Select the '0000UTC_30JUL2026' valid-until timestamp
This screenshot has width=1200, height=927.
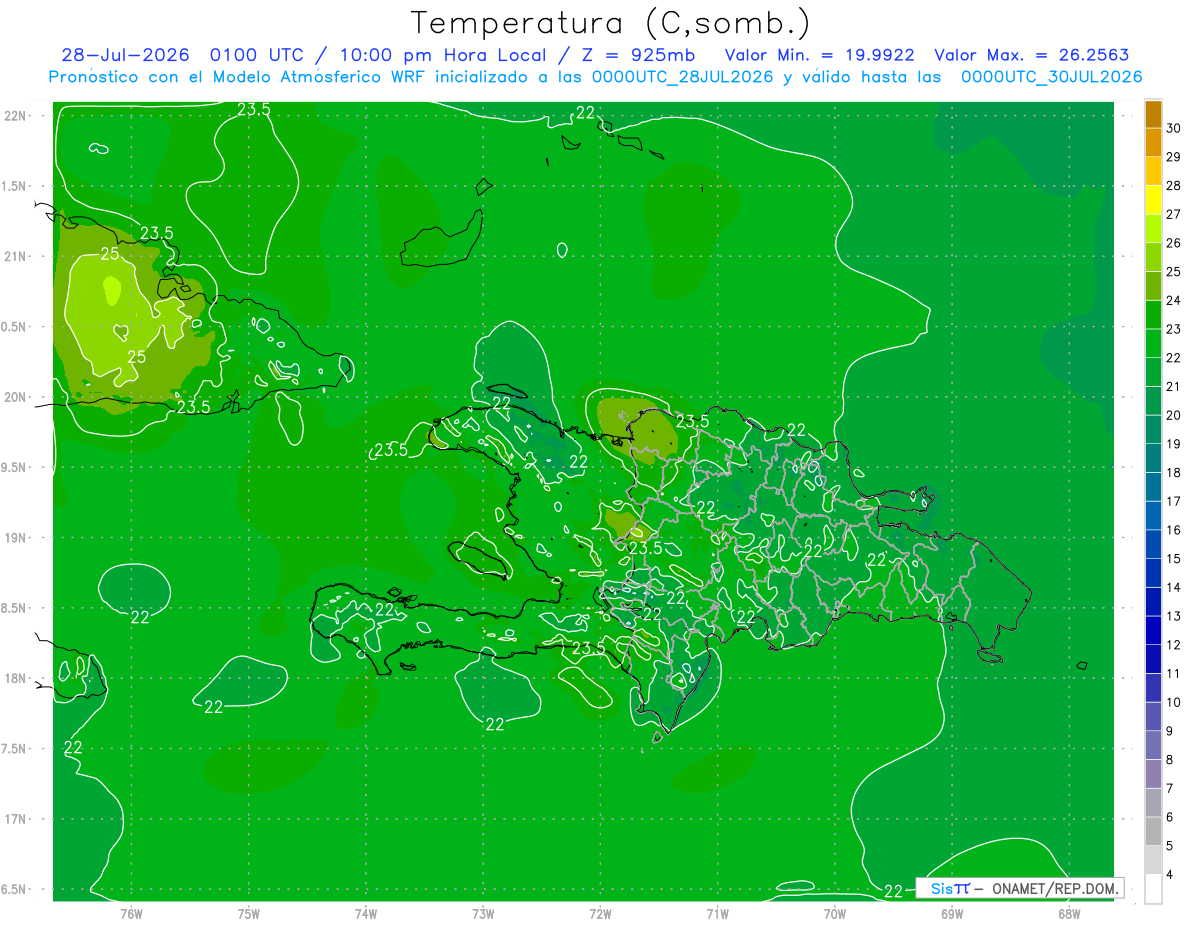coord(1051,77)
